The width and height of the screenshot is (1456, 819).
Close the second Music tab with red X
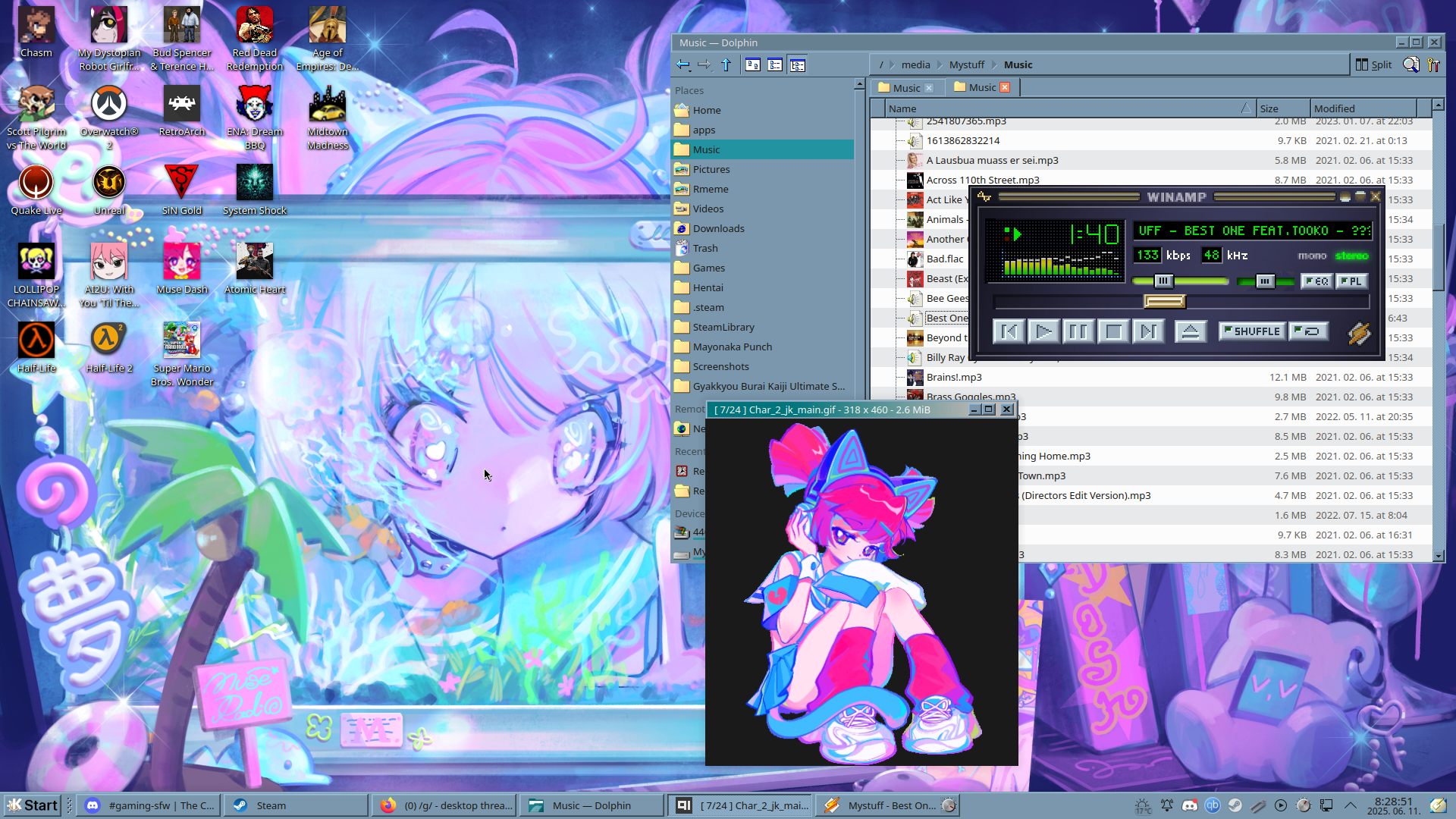click(x=1005, y=87)
